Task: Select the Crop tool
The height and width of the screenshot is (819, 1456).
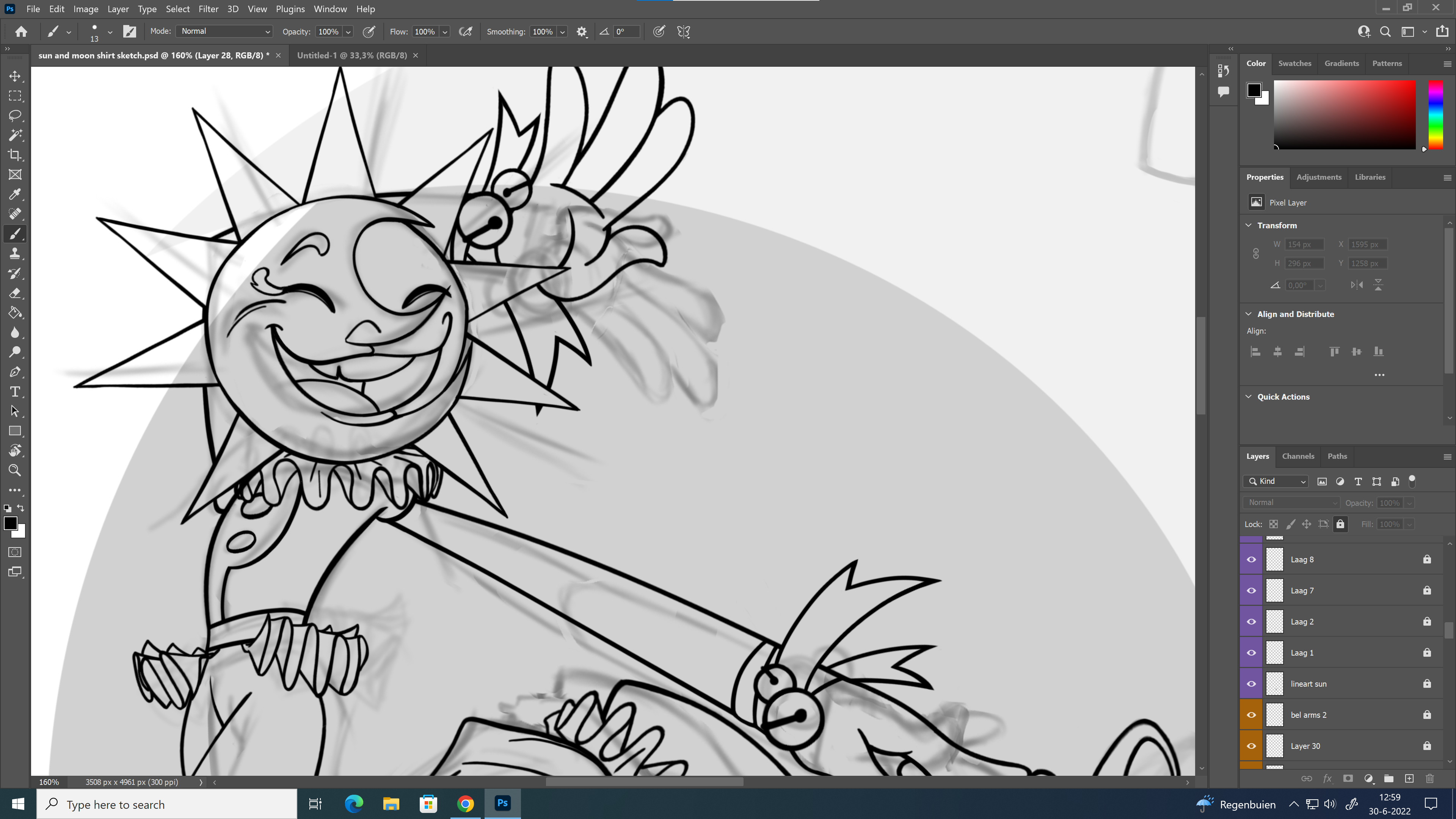Action: (x=15, y=155)
